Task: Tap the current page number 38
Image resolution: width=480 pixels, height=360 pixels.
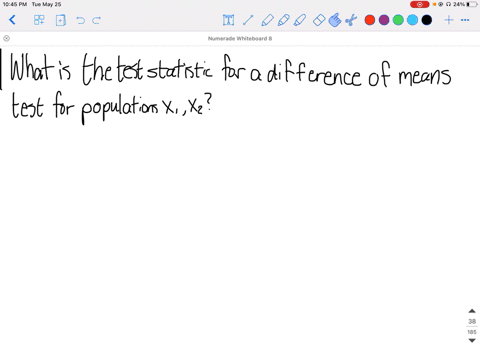Action: pyautogui.click(x=472, y=321)
